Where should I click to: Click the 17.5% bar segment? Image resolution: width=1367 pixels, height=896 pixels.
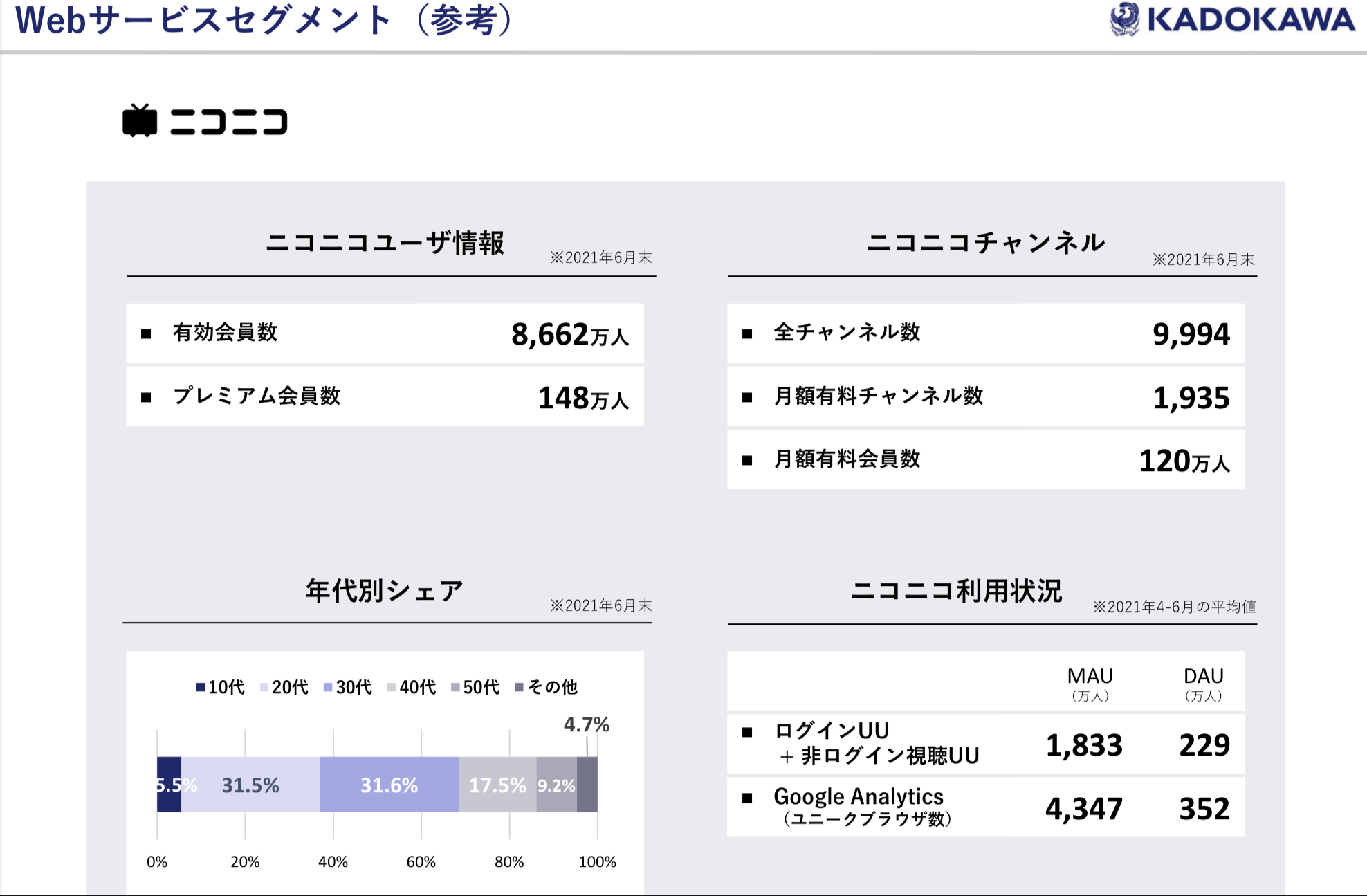coord(498,785)
